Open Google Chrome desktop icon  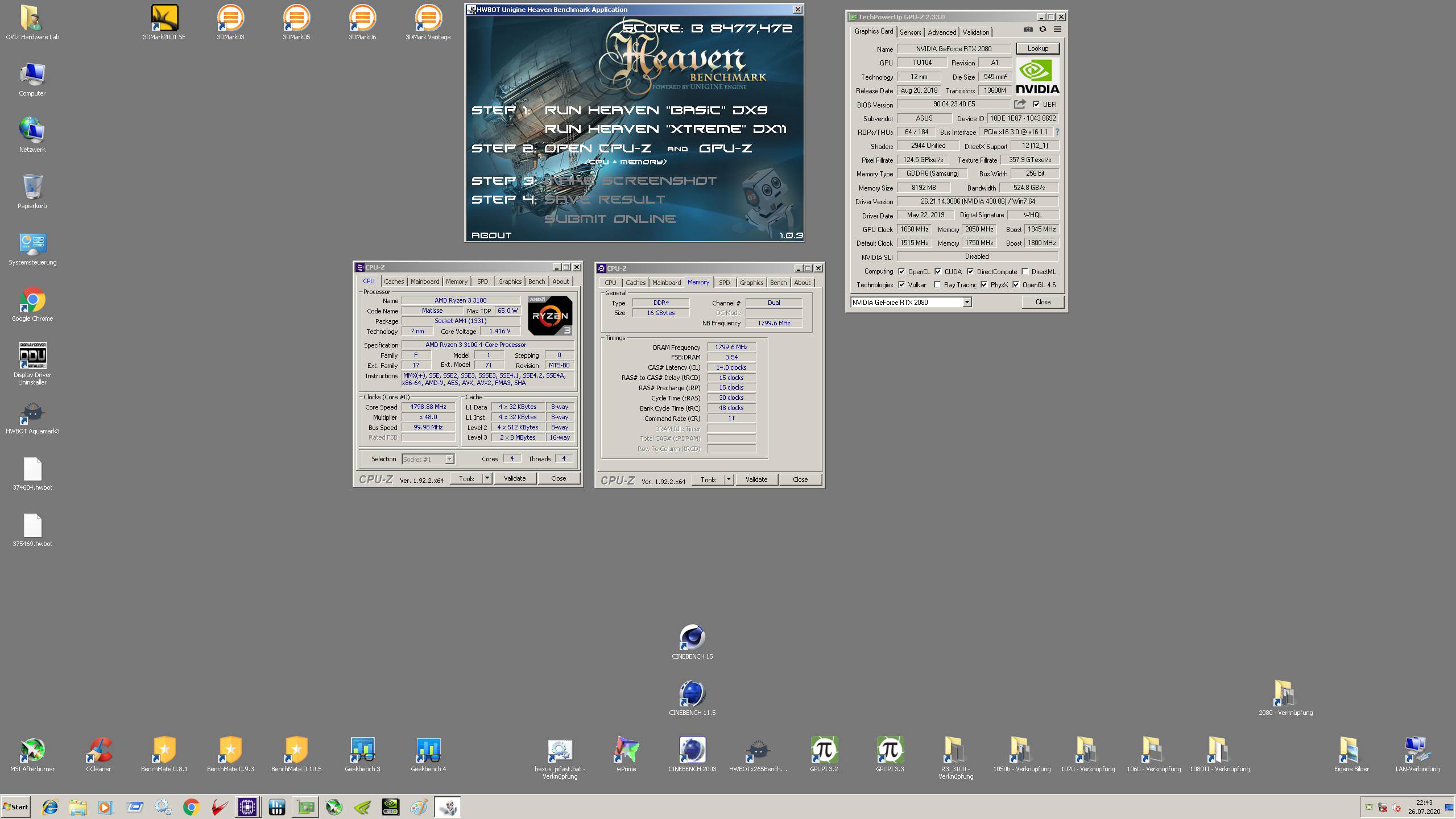[x=32, y=304]
